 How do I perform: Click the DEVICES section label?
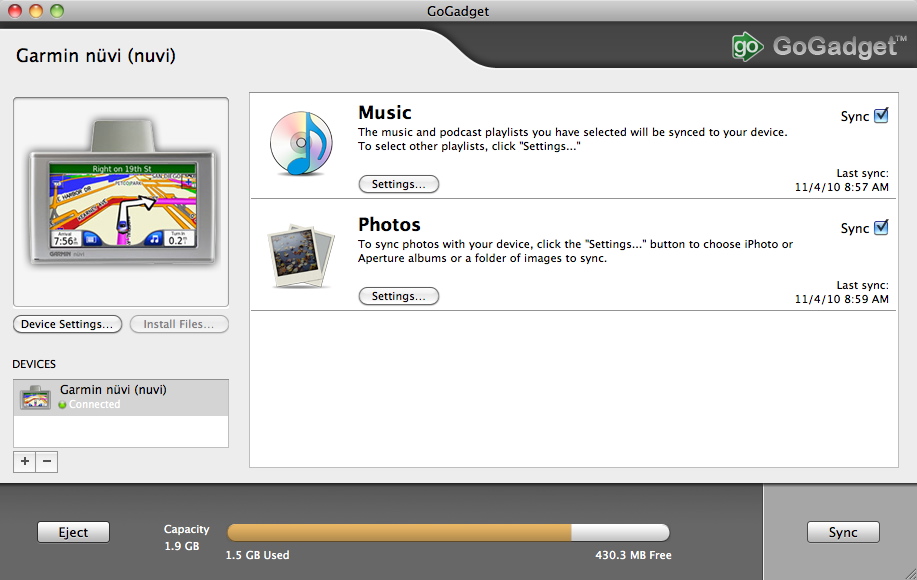[34, 364]
